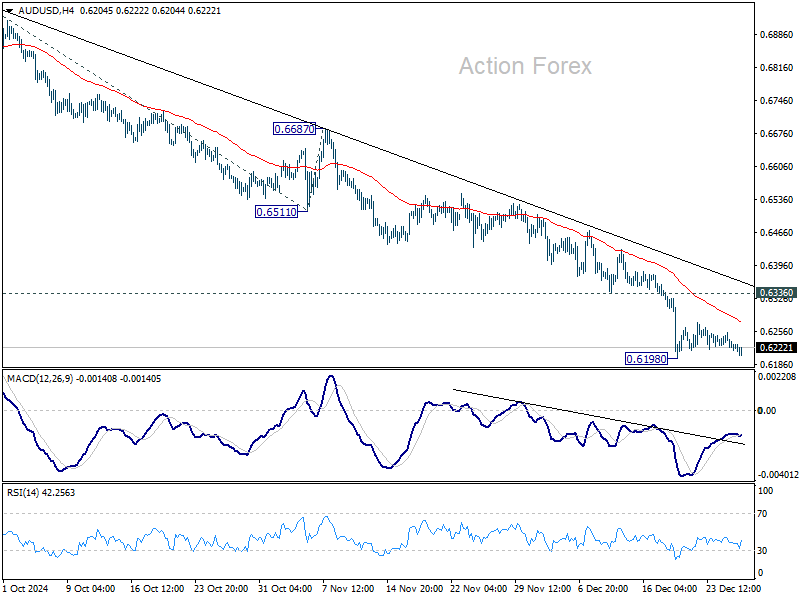Click the 0.62560 price axis value
The image size is (800, 600).
pyautogui.click(x=777, y=332)
